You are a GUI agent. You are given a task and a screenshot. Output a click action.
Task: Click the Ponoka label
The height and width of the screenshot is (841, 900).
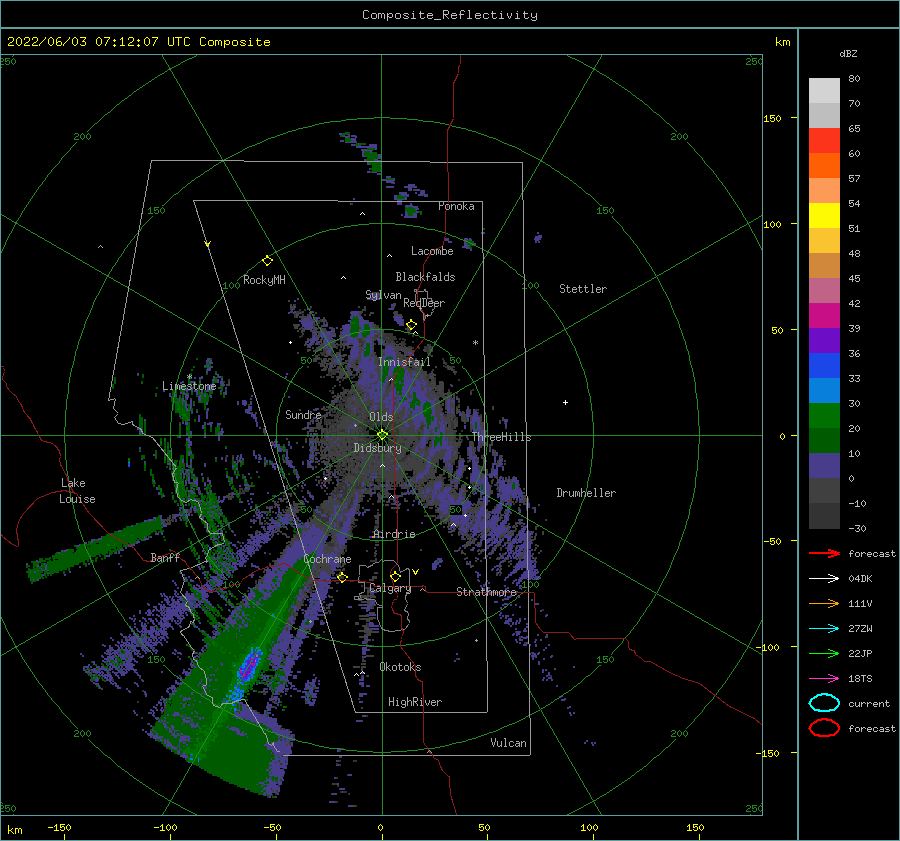[x=456, y=206]
